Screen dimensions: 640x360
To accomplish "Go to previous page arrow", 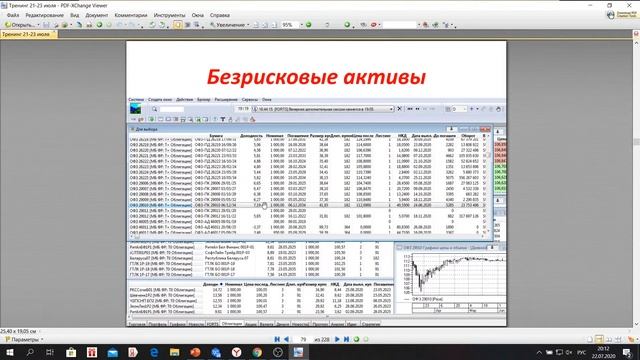I will coord(286,339).
